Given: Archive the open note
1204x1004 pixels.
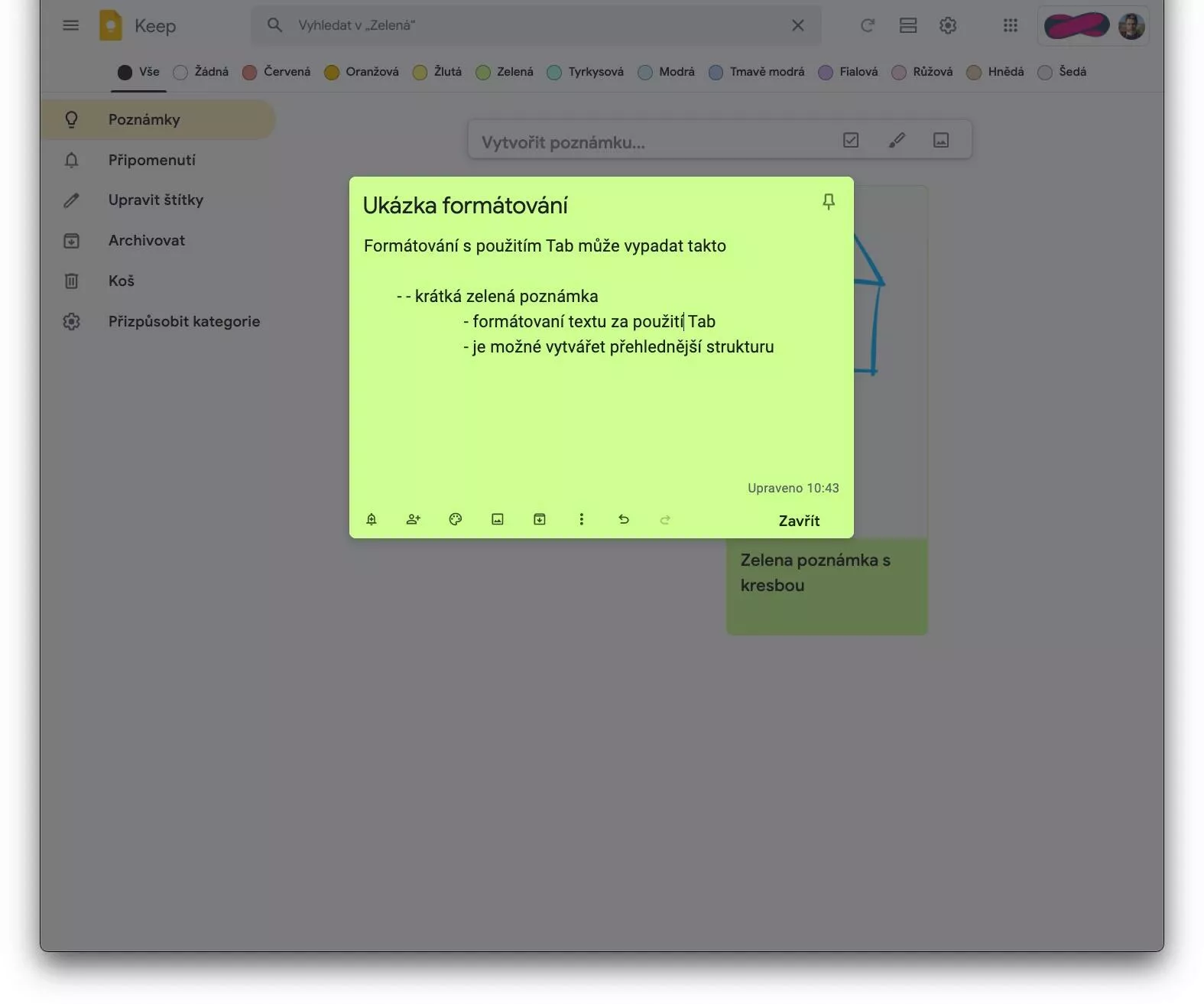Looking at the screenshot, I should (x=540, y=519).
